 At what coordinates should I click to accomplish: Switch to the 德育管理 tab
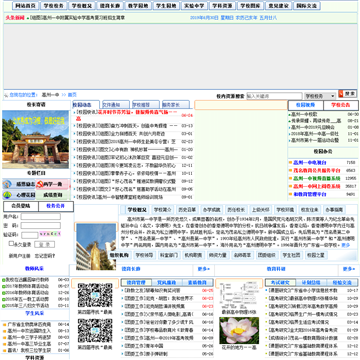[136, 283]
